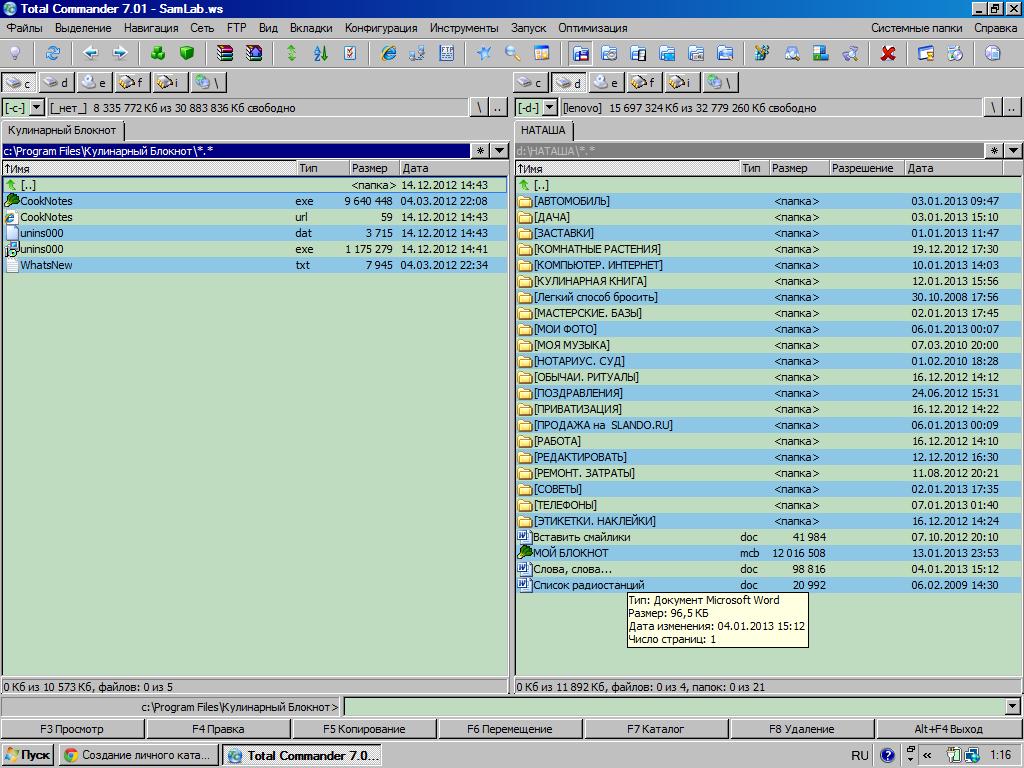The image size is (1024, 768).
Task: Click the Internet Explorer toolbar icon
Action: (x=389, y=54)
